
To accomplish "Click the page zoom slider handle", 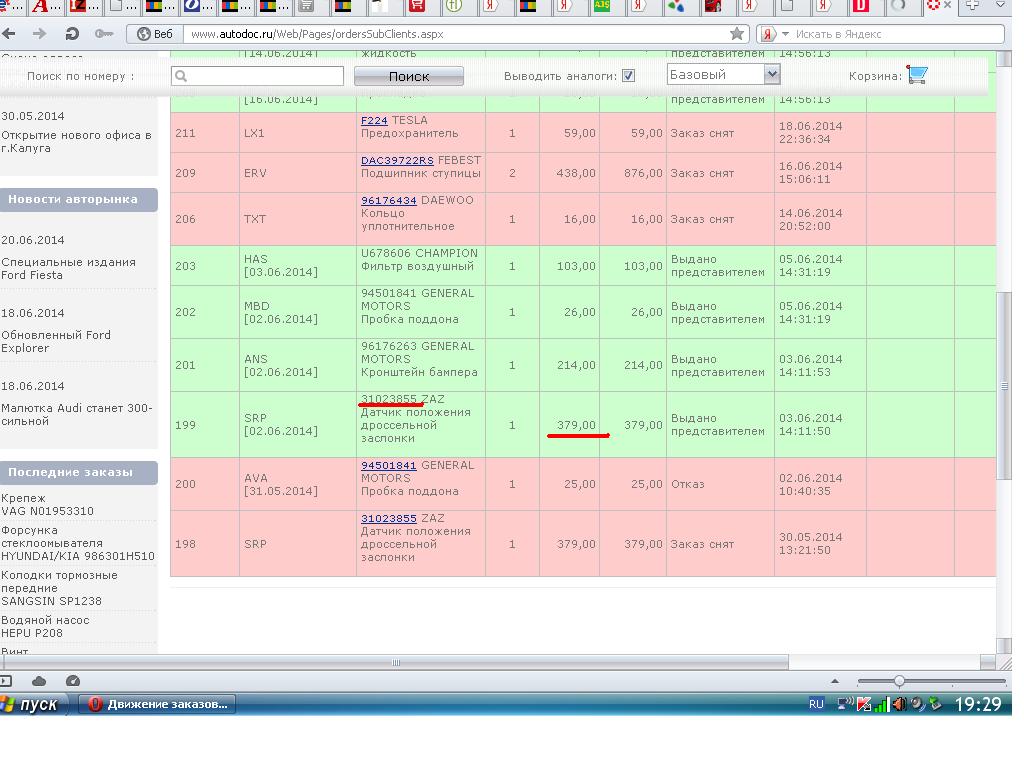I will (899, 681).
